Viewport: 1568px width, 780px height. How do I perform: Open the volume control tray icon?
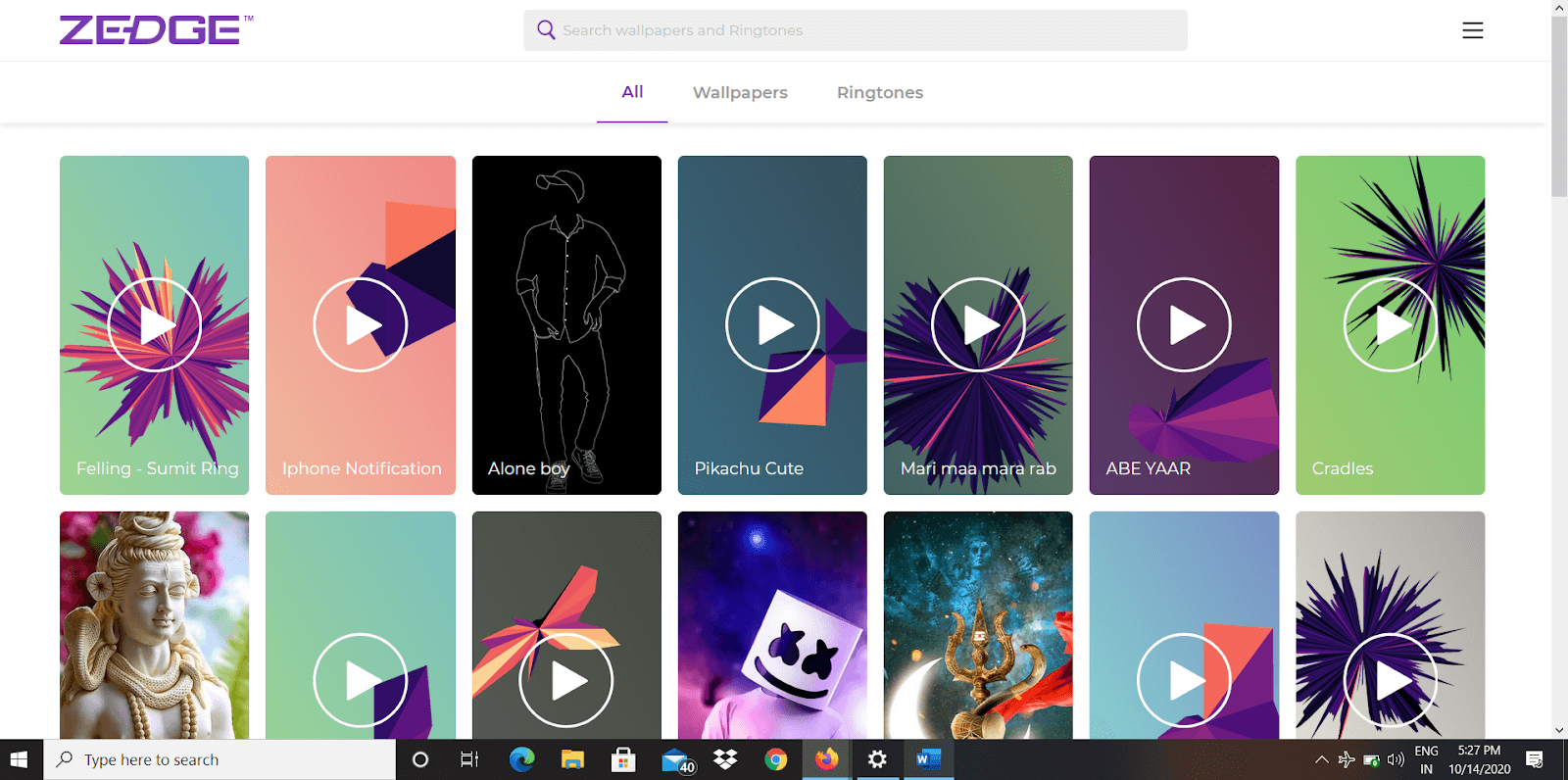[x=1396, y=759]
